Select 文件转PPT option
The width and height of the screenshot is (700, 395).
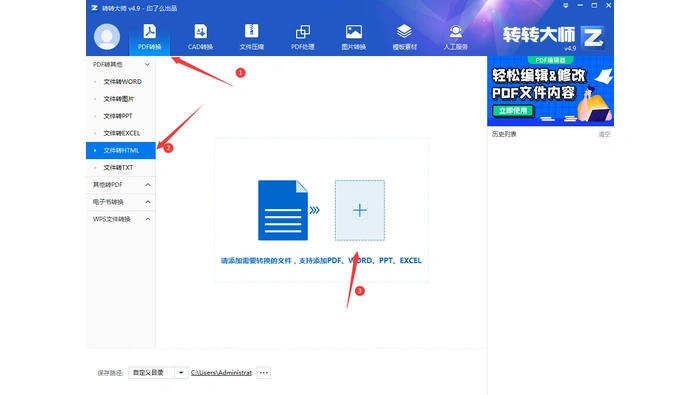[x=121, y=116]
